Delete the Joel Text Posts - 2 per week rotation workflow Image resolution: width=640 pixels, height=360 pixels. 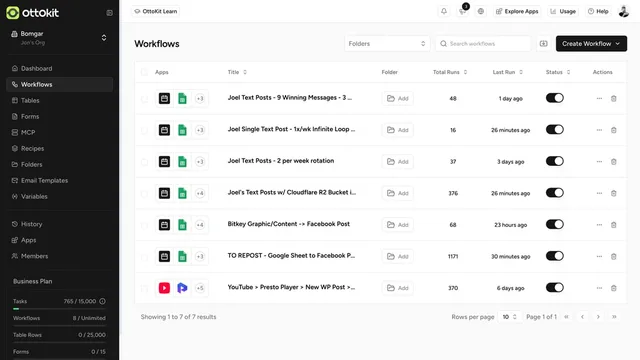(613, 162)
